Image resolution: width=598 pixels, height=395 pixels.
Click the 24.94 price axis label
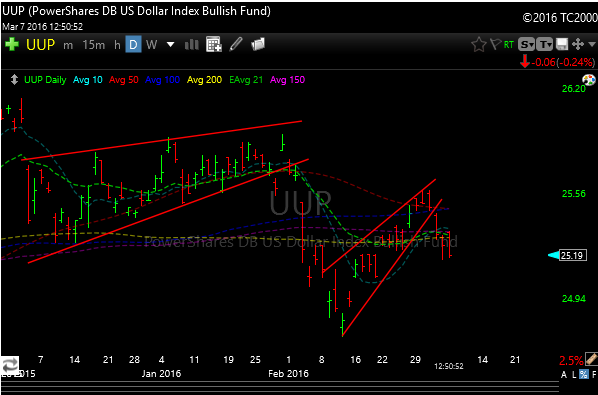574,298
